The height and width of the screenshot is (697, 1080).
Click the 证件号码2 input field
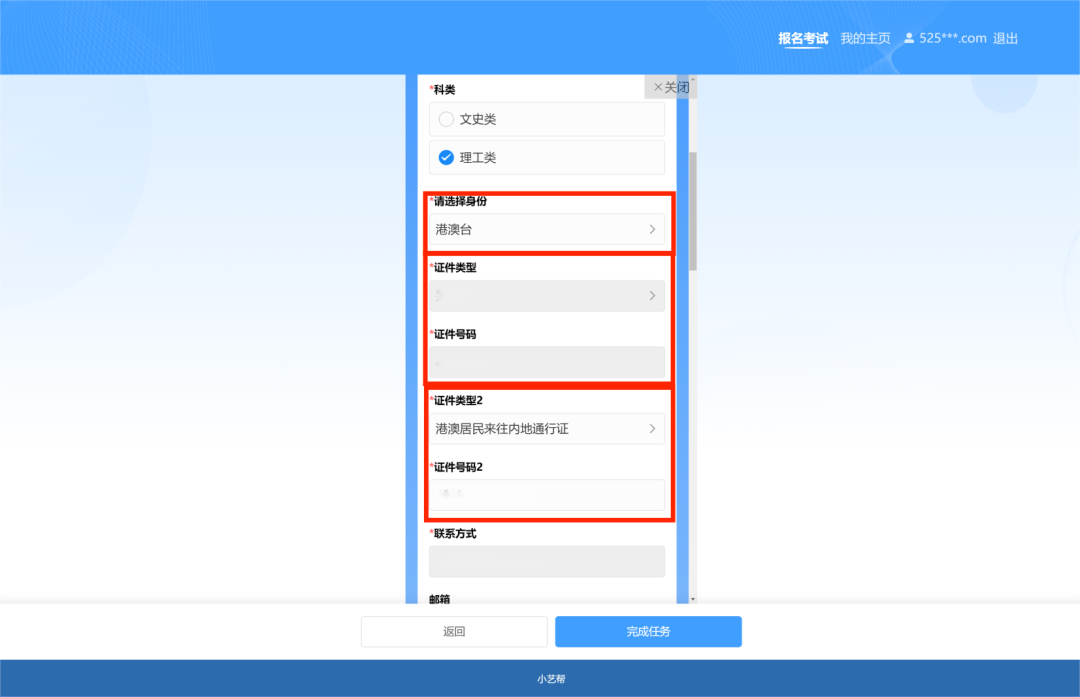[547, 494]
